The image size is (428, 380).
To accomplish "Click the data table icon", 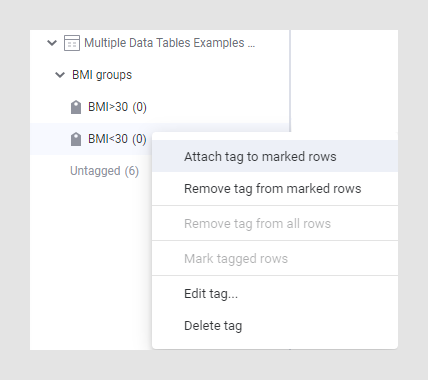I will [72, 43].
